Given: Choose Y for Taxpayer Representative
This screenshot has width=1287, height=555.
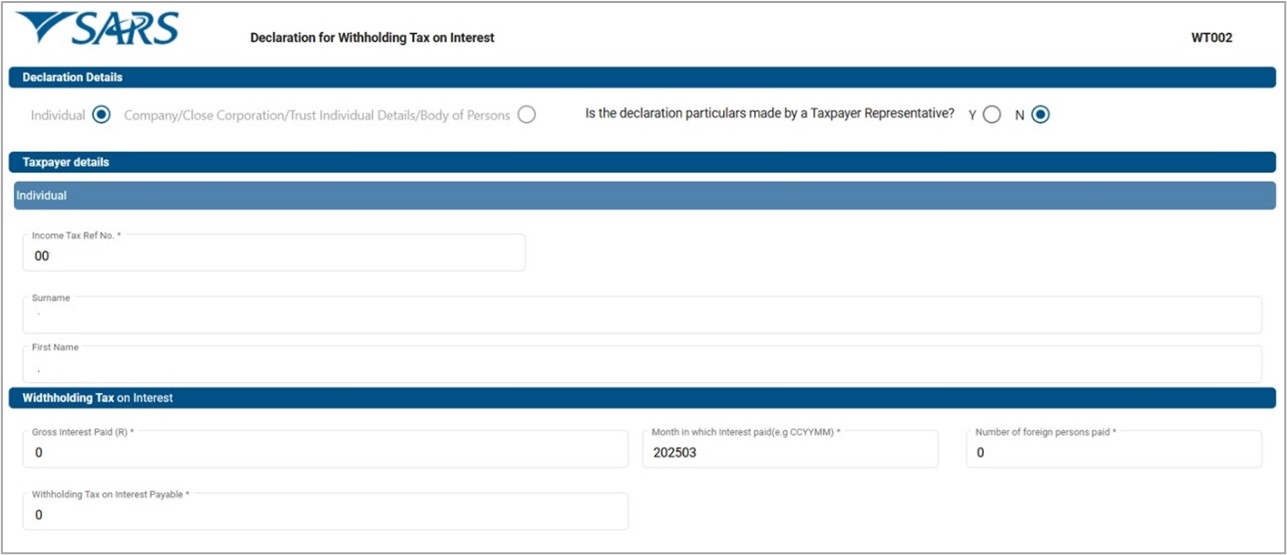Looking at the screenshot, I should coord(991,115).
